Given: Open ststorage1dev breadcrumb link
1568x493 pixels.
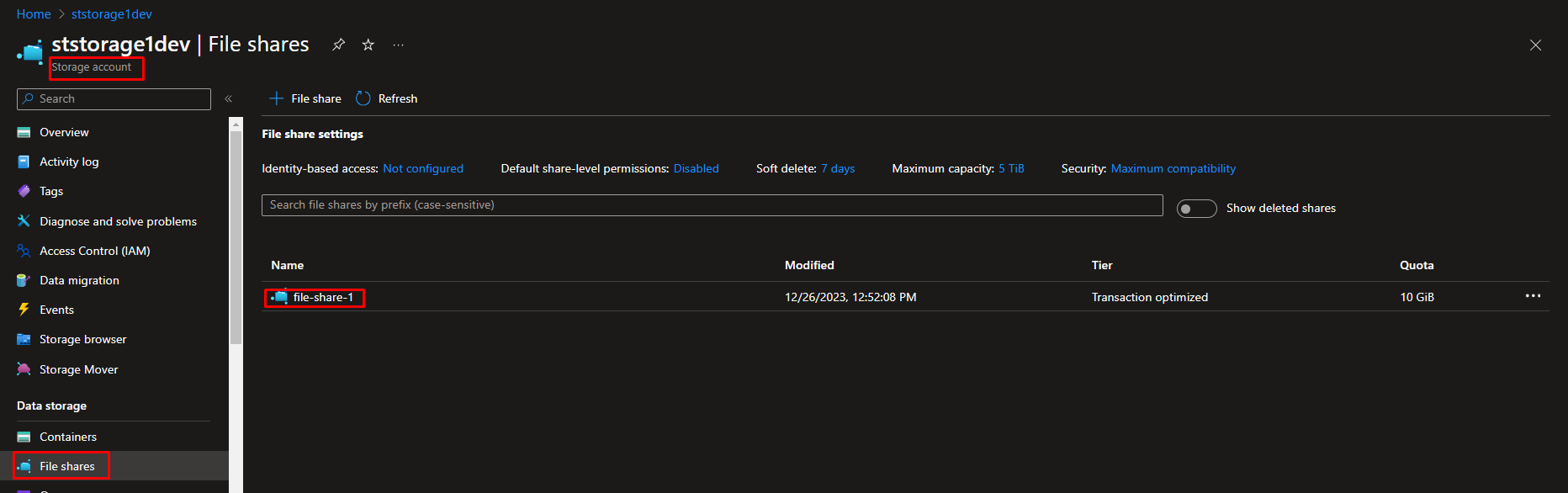Looking at the screenshot, I should coord(112,14).
